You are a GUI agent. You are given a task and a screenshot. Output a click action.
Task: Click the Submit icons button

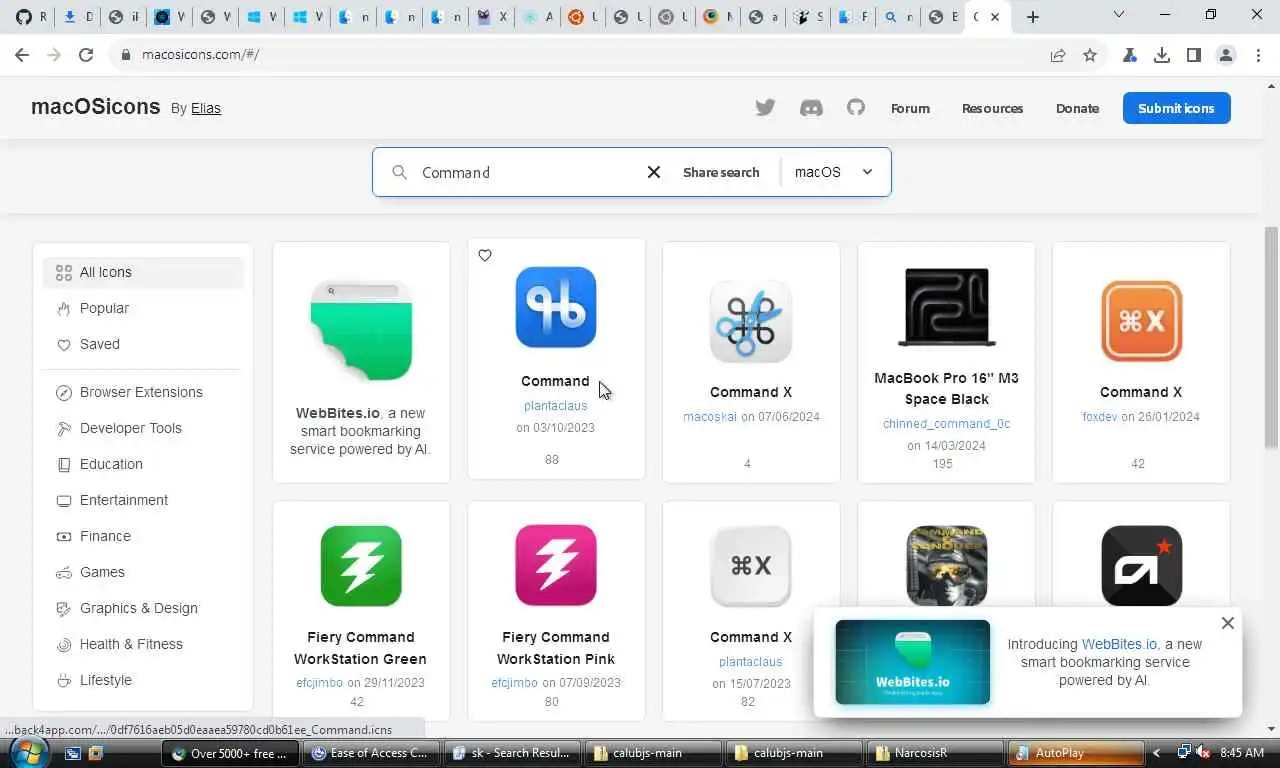[1176, 108]
